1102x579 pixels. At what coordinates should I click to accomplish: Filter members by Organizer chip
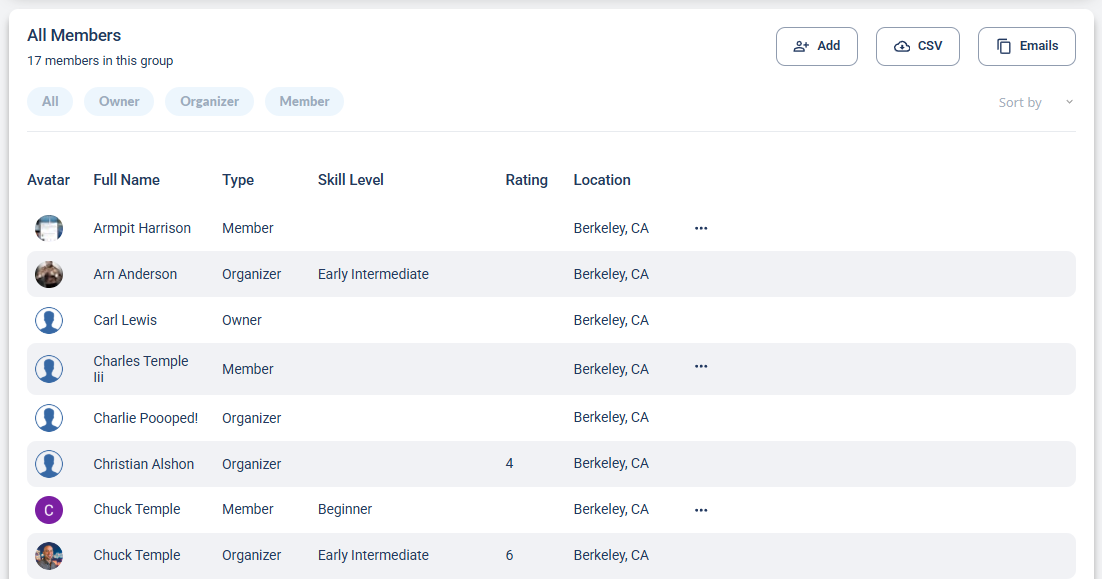click(209, 101)
